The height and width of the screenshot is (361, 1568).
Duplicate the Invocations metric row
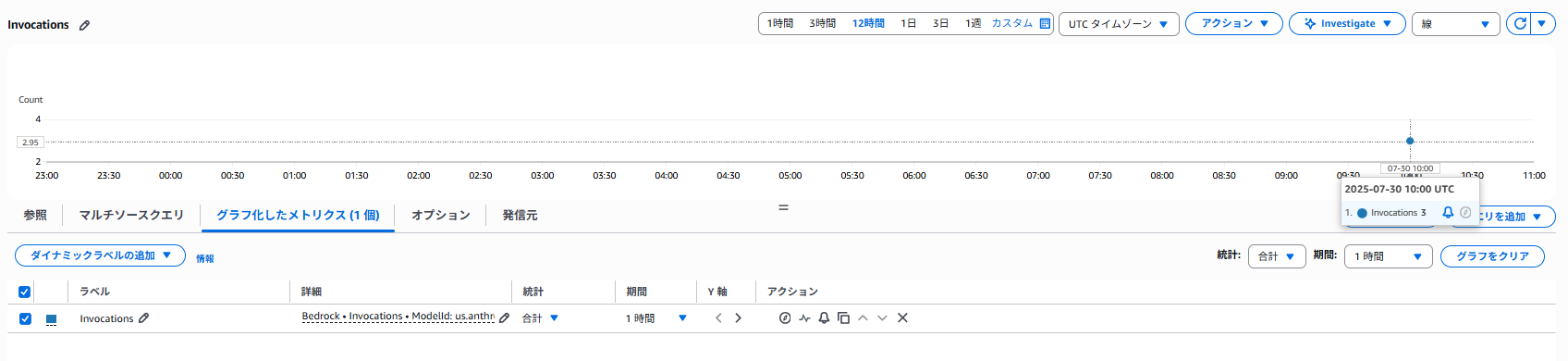pyautogui.click(x=843, y=317)
